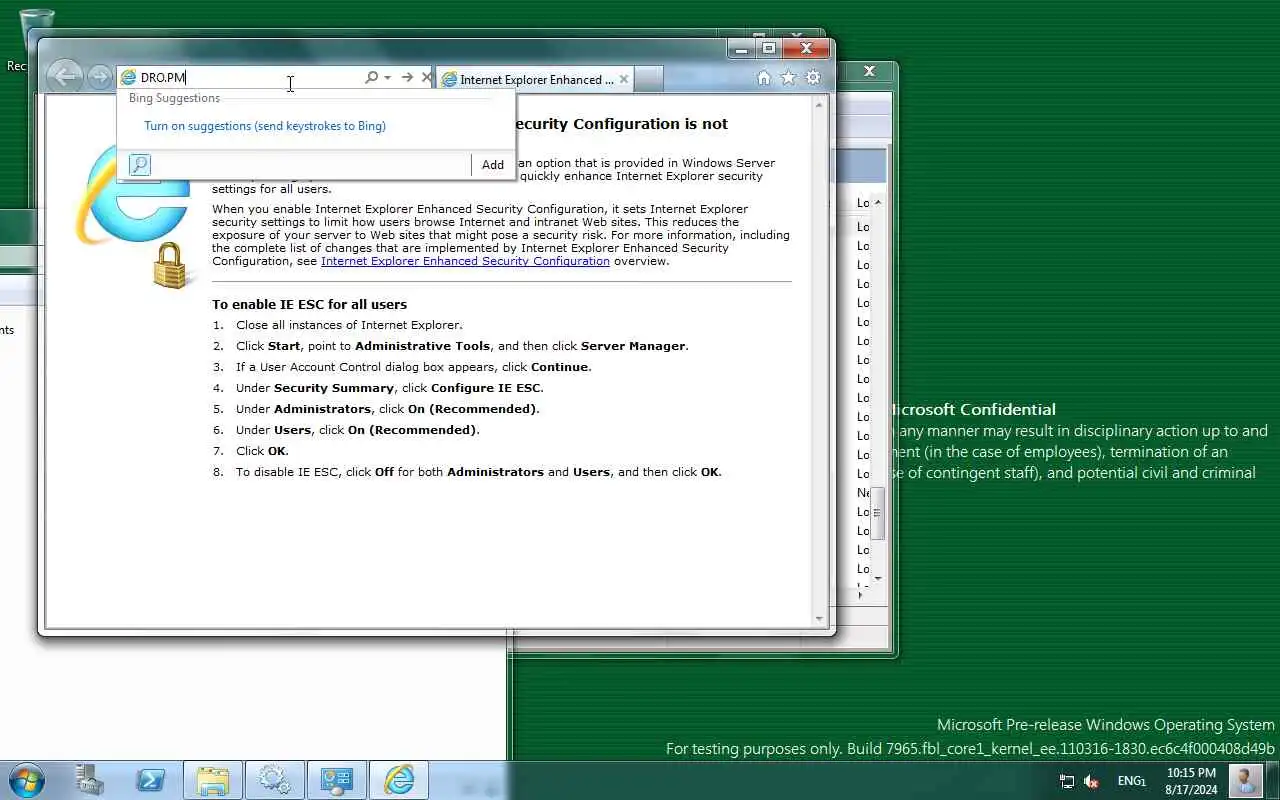Click scroll up arrow in background window list

pos(878,202)
